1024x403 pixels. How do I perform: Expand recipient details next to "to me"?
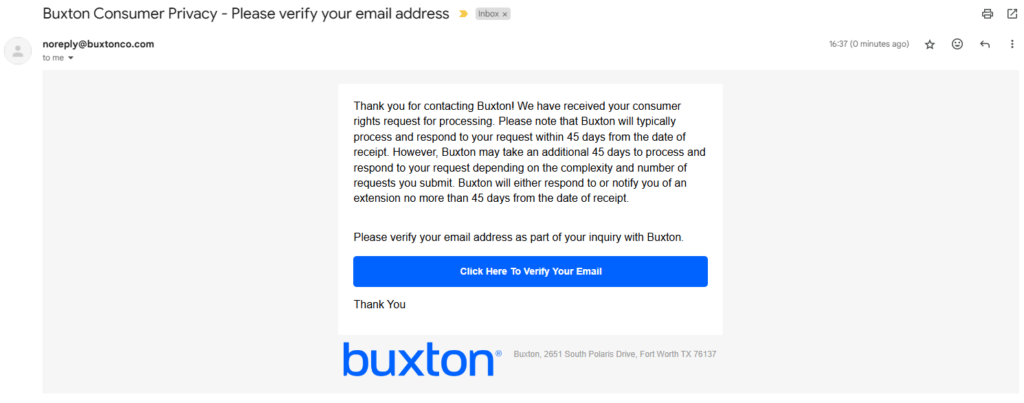pos(71,58)
